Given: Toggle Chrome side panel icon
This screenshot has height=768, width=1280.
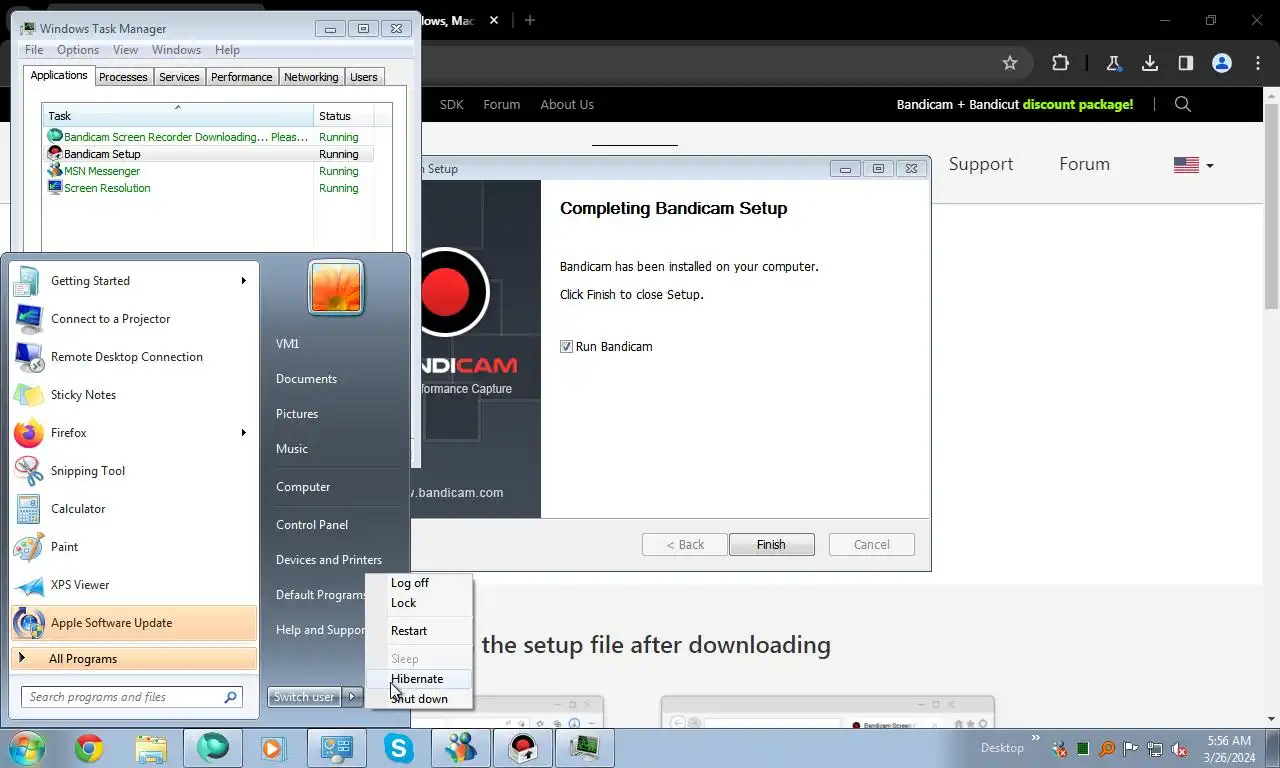Looking at the screenshot, I should 1186,63.
